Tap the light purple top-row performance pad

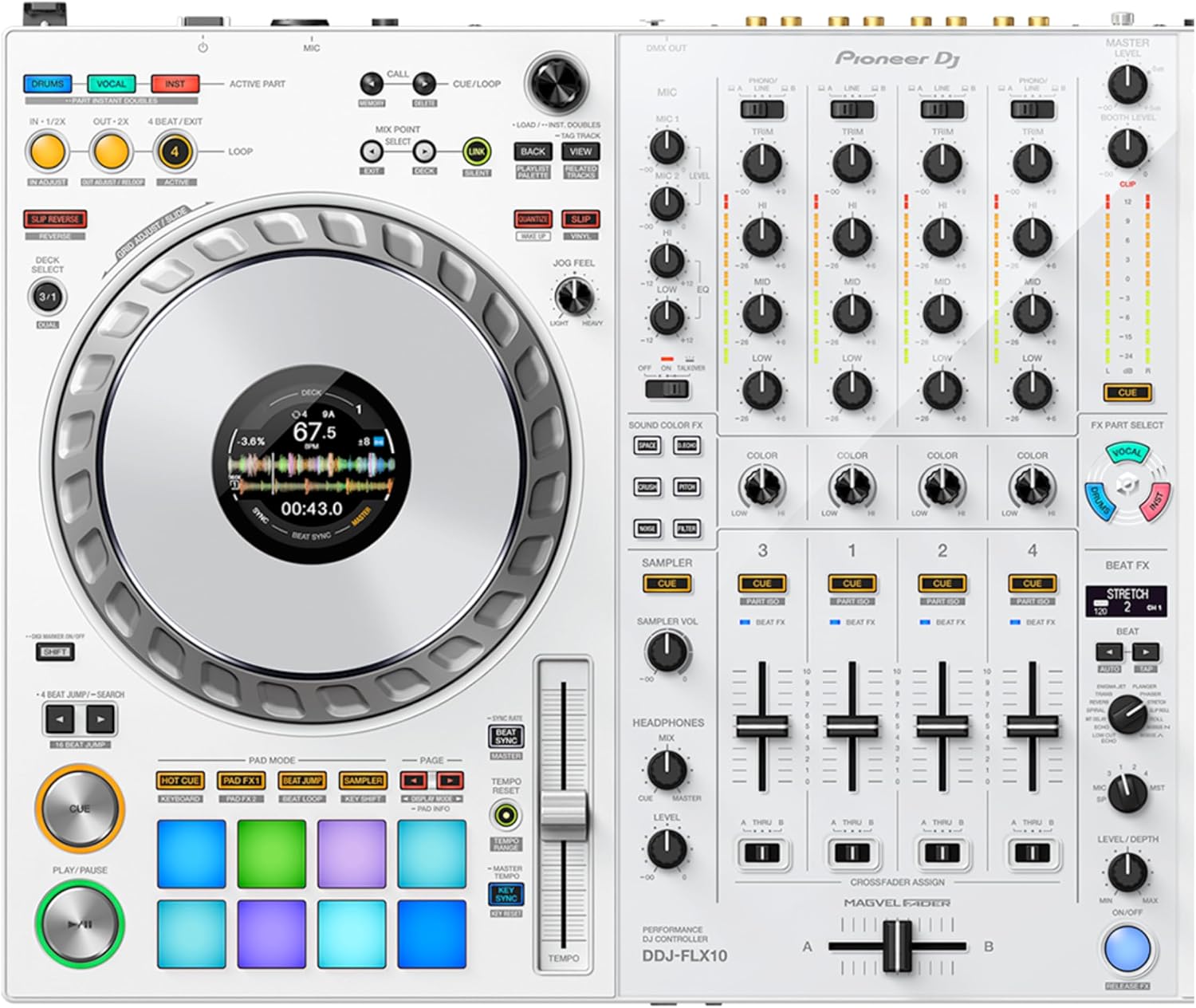pos(352,854)
